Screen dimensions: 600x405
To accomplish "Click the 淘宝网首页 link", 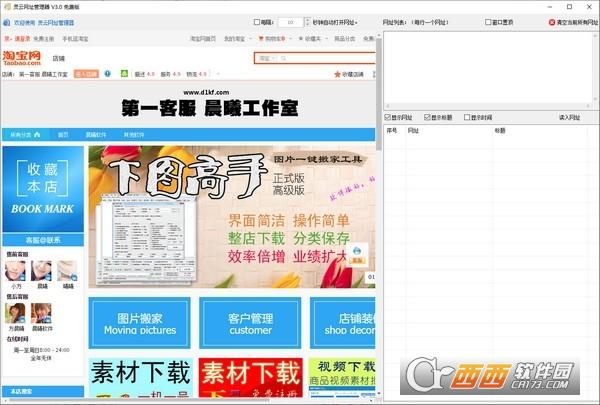I will (203, 39).
